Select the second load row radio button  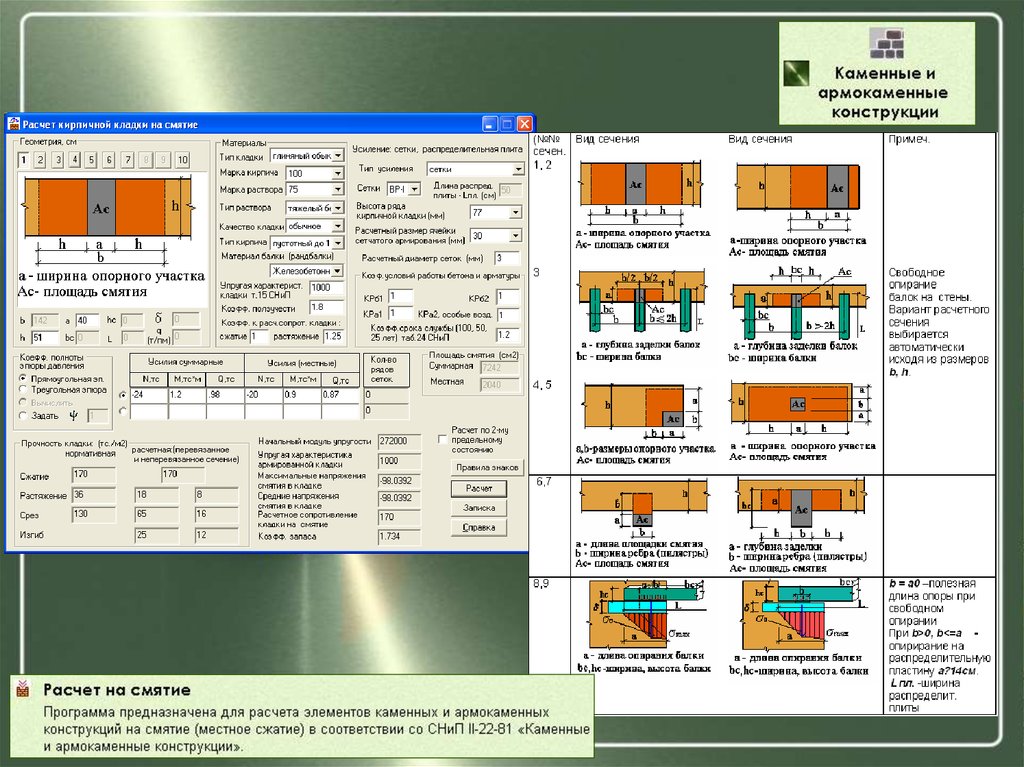click(x=123, y=411)
